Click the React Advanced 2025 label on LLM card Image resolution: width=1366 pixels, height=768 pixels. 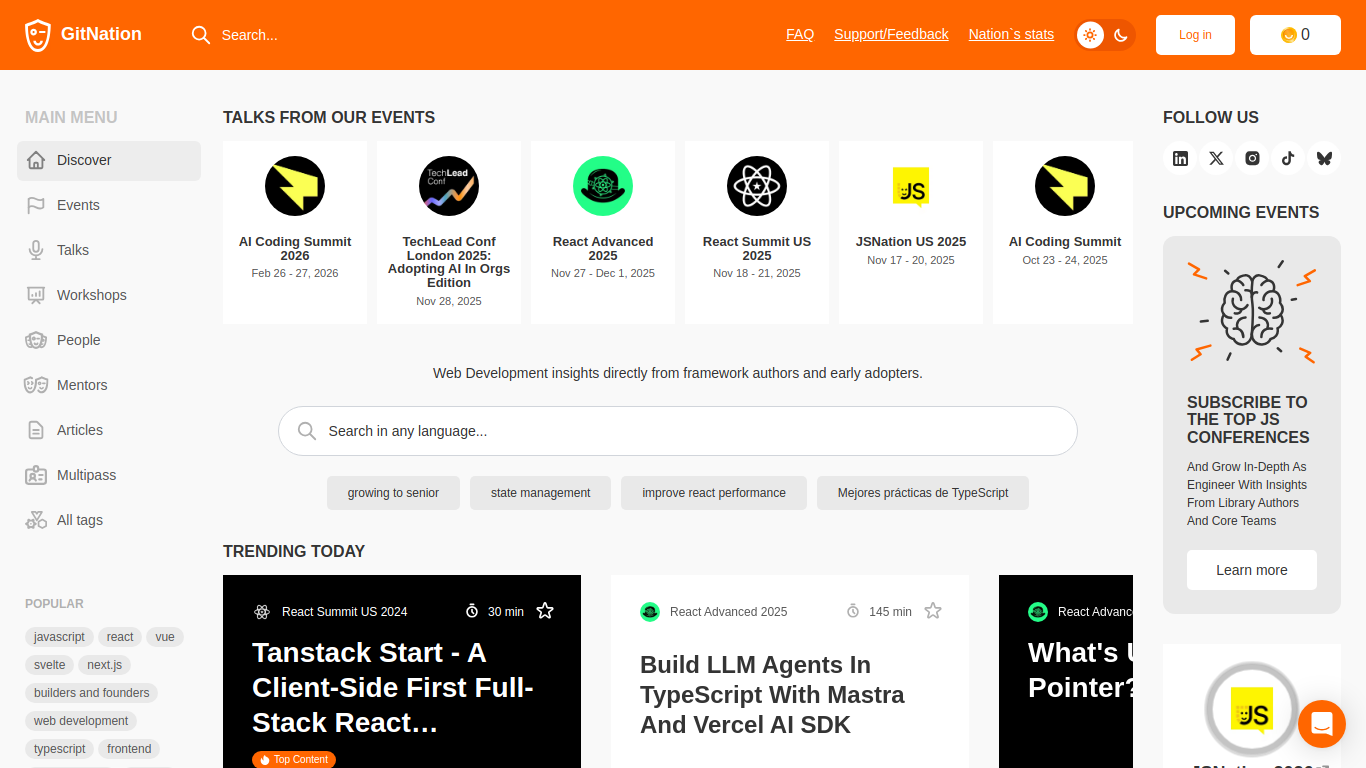pos(728,612)
